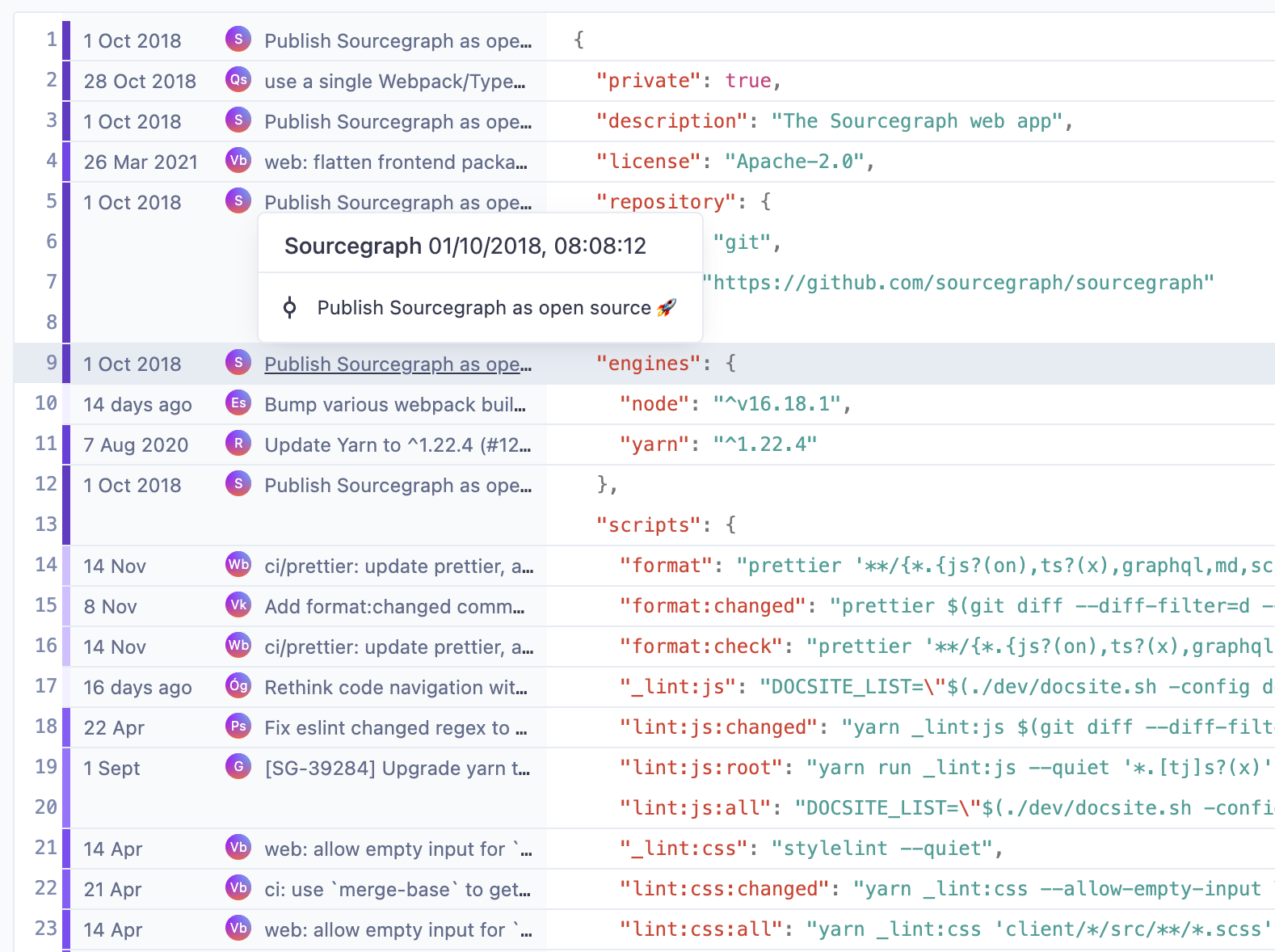The height and width of the screenshot is (952, 1275).
Task: Open 'web: flatten frontend packa…' commit
Action: point(396,162)
